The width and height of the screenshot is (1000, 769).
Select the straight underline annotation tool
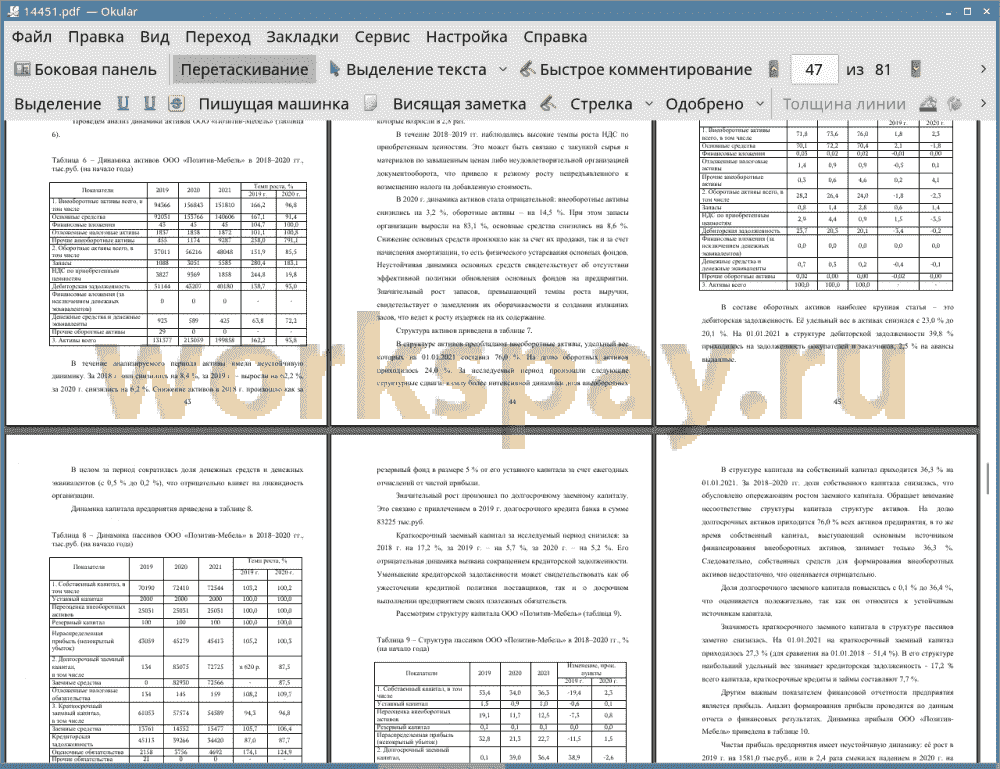tap(122, 104)
